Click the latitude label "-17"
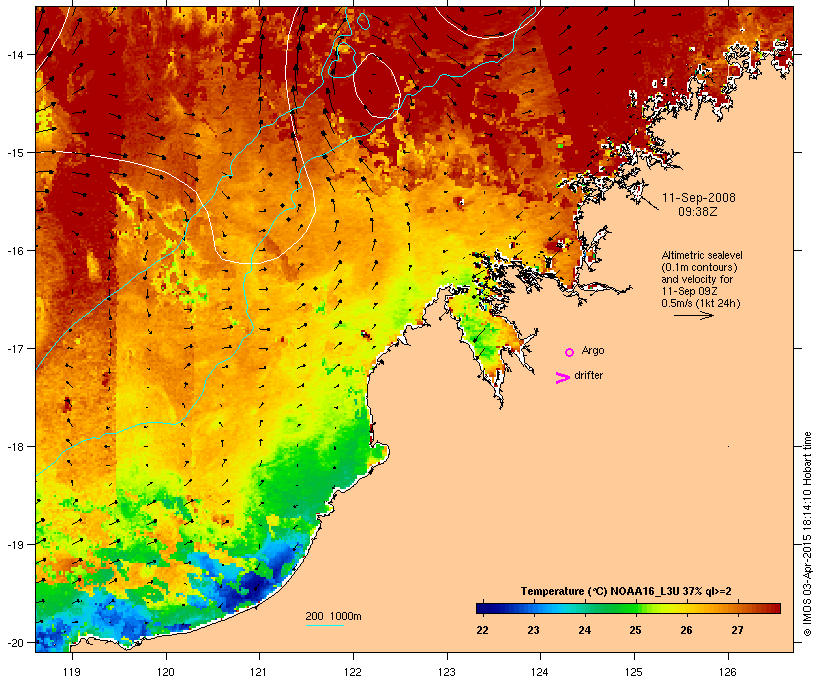Screen dimensions: 820x680 click(14, 348)
